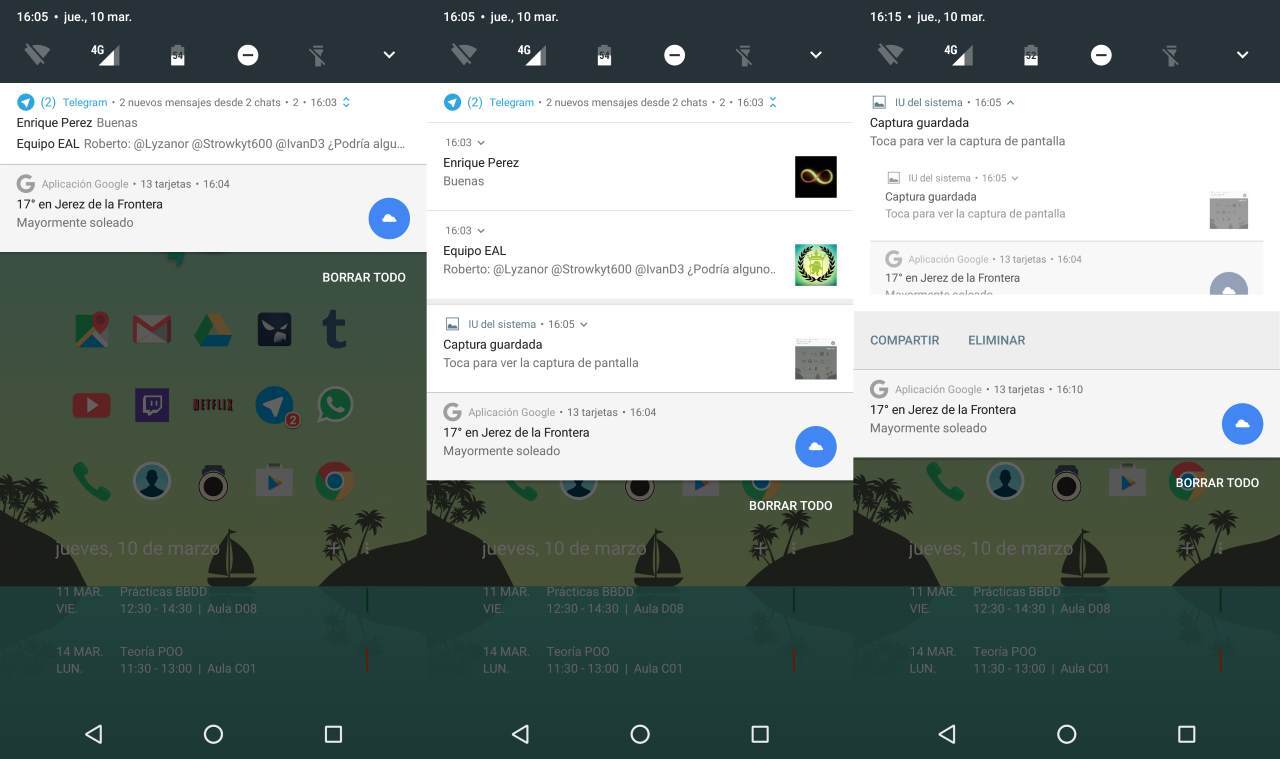Open Play Store icon in left screenshot

coord(274,482)
